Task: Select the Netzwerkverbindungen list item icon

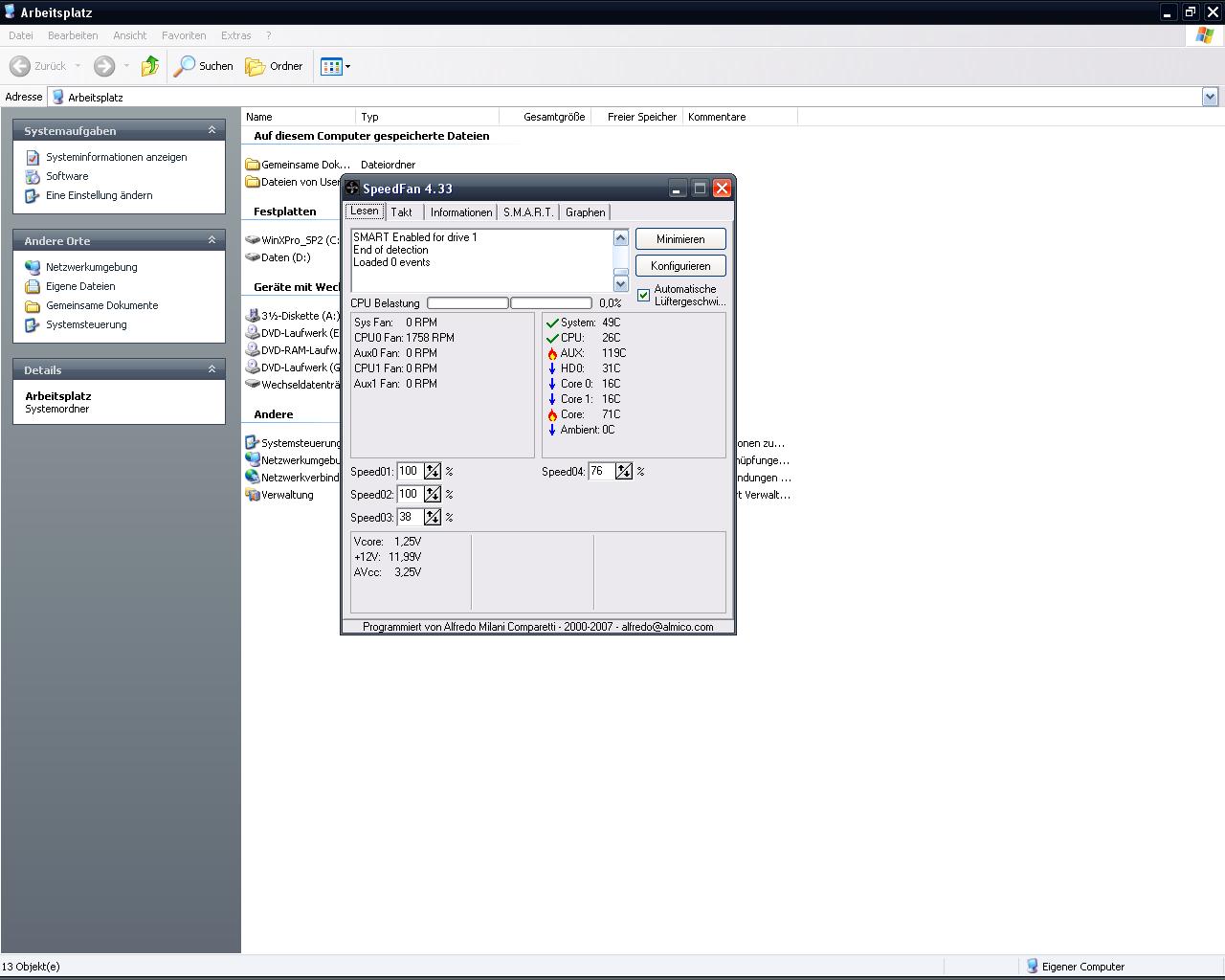Action: [253, 478]
